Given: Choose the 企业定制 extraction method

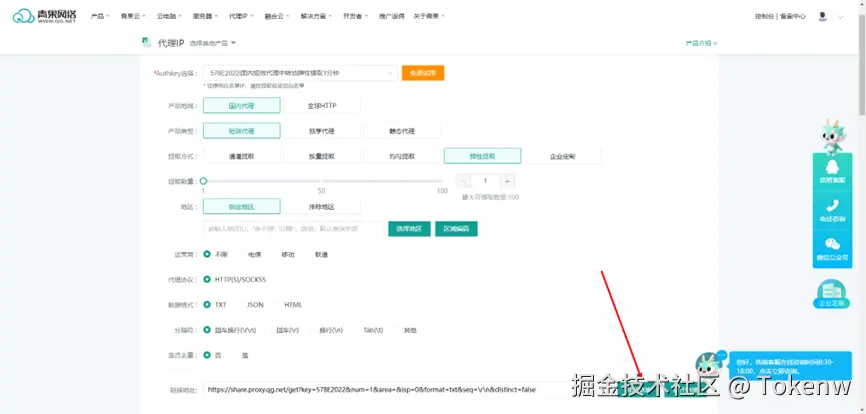Looking at the screenshot, I should [563, 156].
